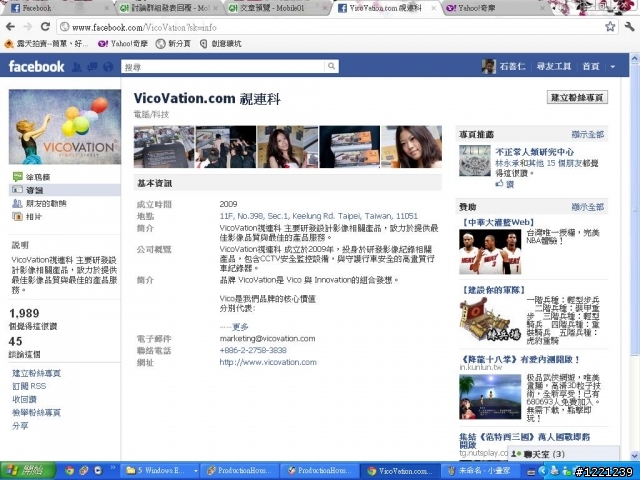
Task: Click the 首頁 home link in header
Action: [x=591, y=67]
